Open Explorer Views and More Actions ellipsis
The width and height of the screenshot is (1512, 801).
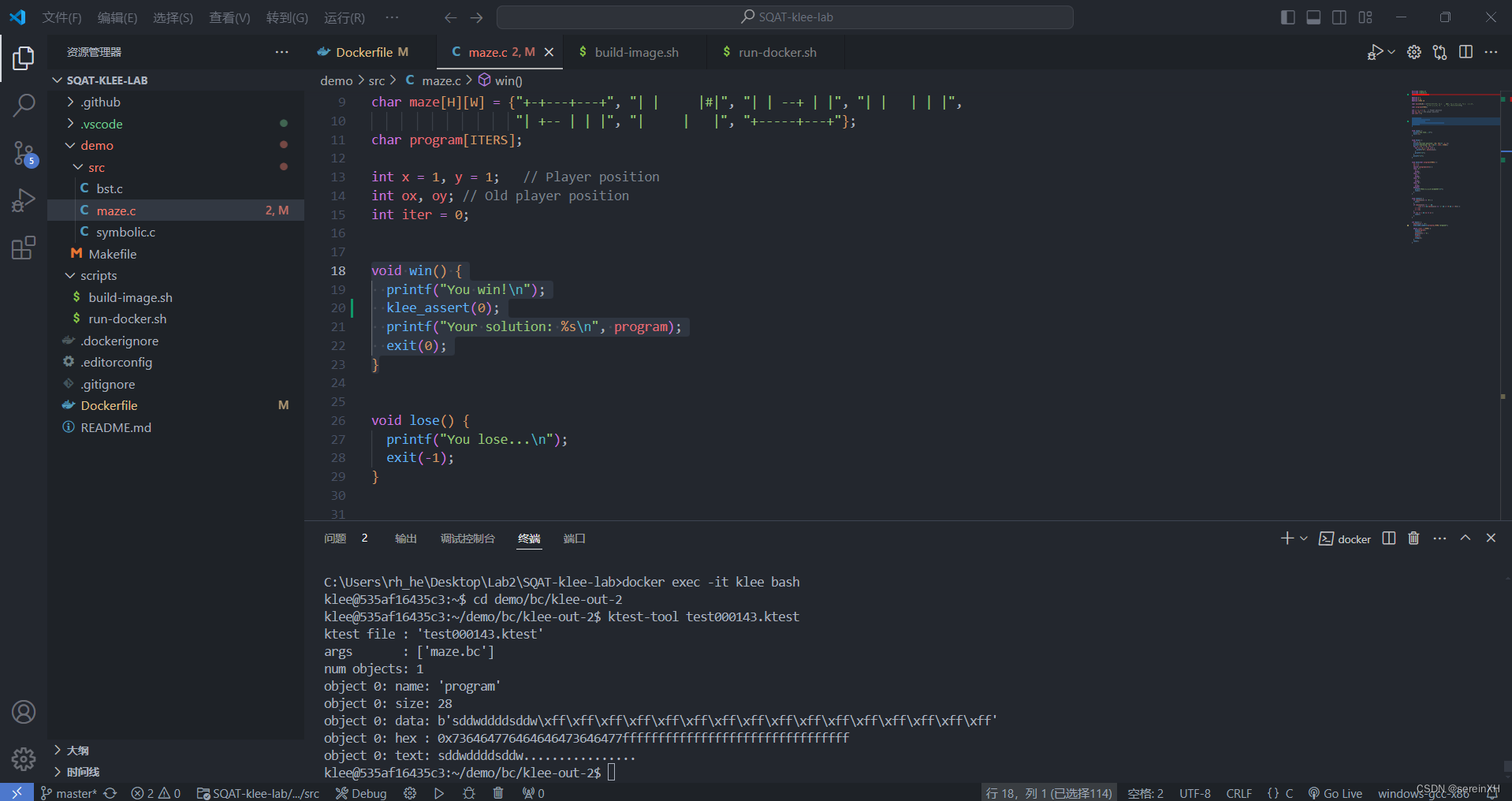click(x=281, y=52)
